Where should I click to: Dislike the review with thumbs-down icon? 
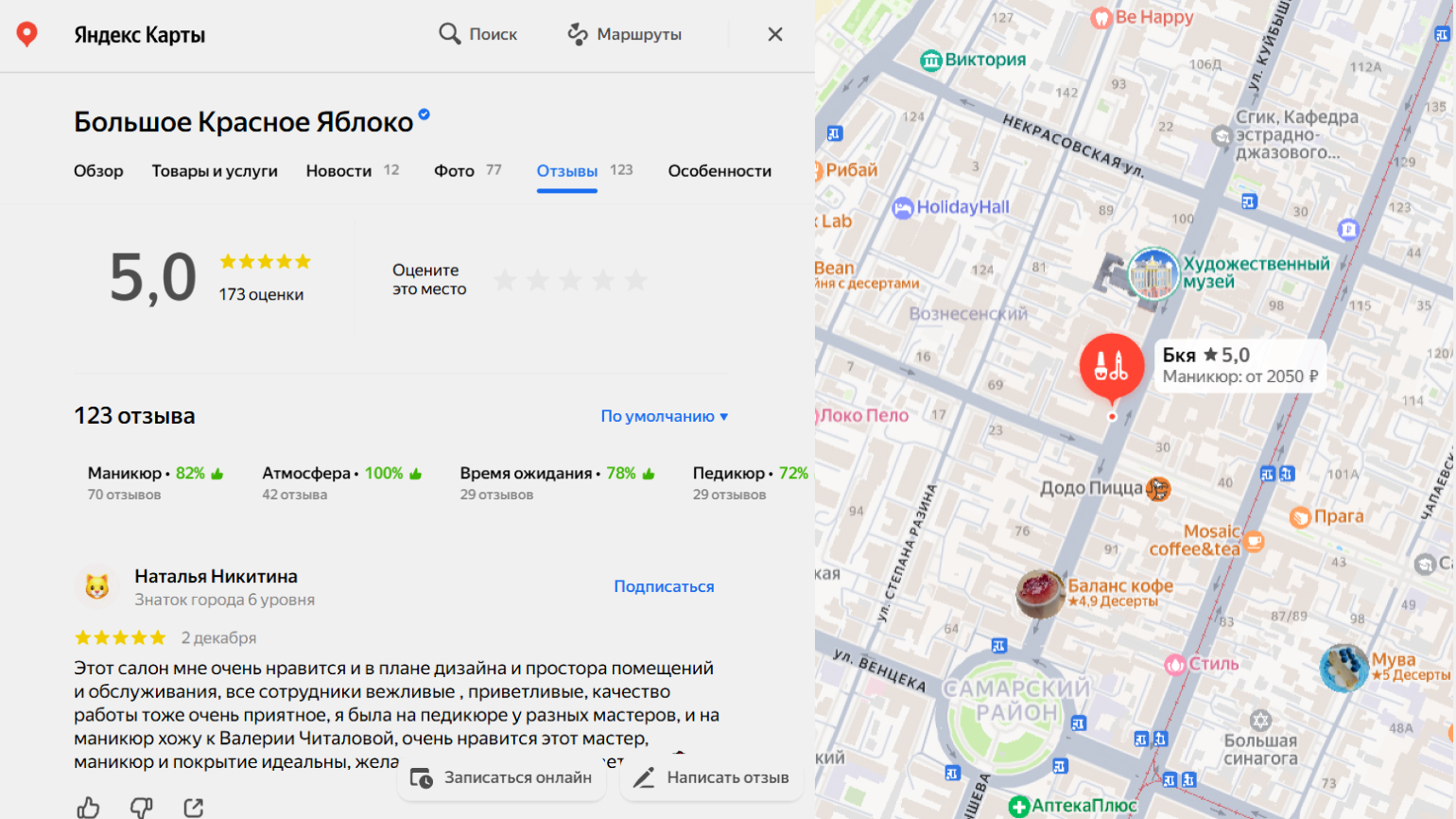pos(141,807)
